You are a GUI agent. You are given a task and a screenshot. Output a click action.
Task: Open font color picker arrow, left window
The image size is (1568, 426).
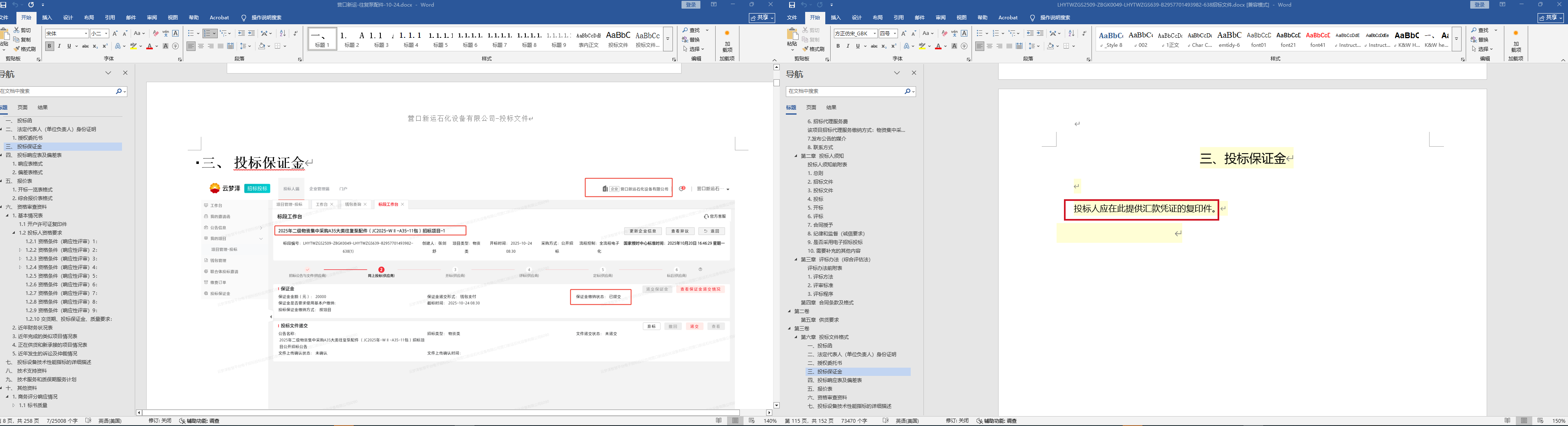[x=157, y=46]
